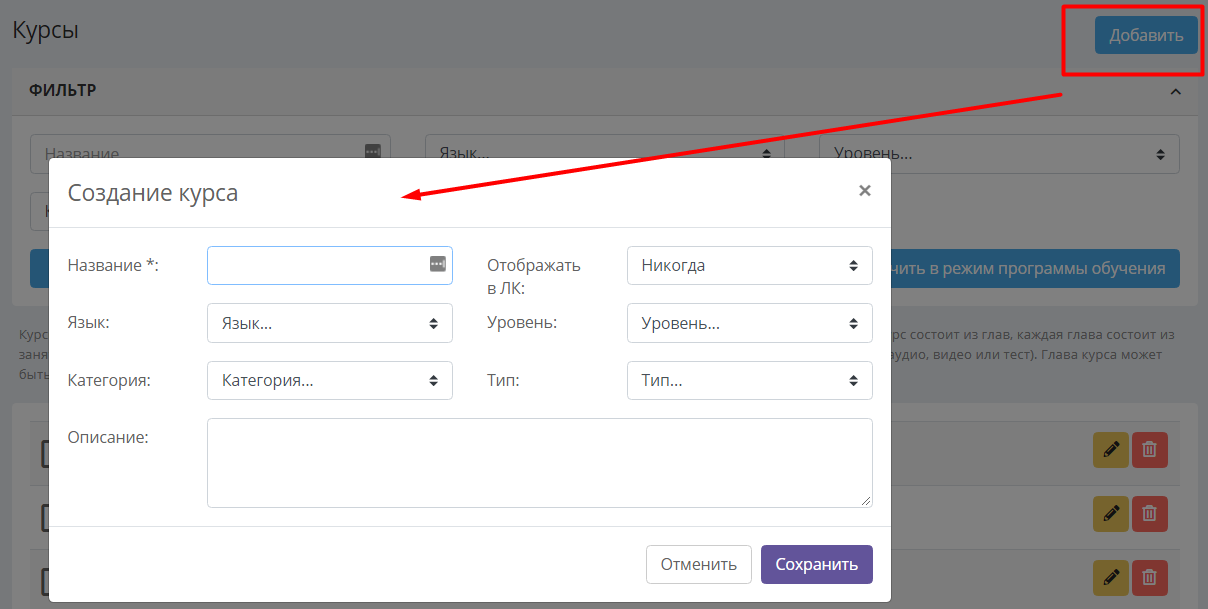Image resolution: width=1208 pixels, height=609 pixels.
Task: Open the Тип dropdown in the dialog
Action: (750, 380)
